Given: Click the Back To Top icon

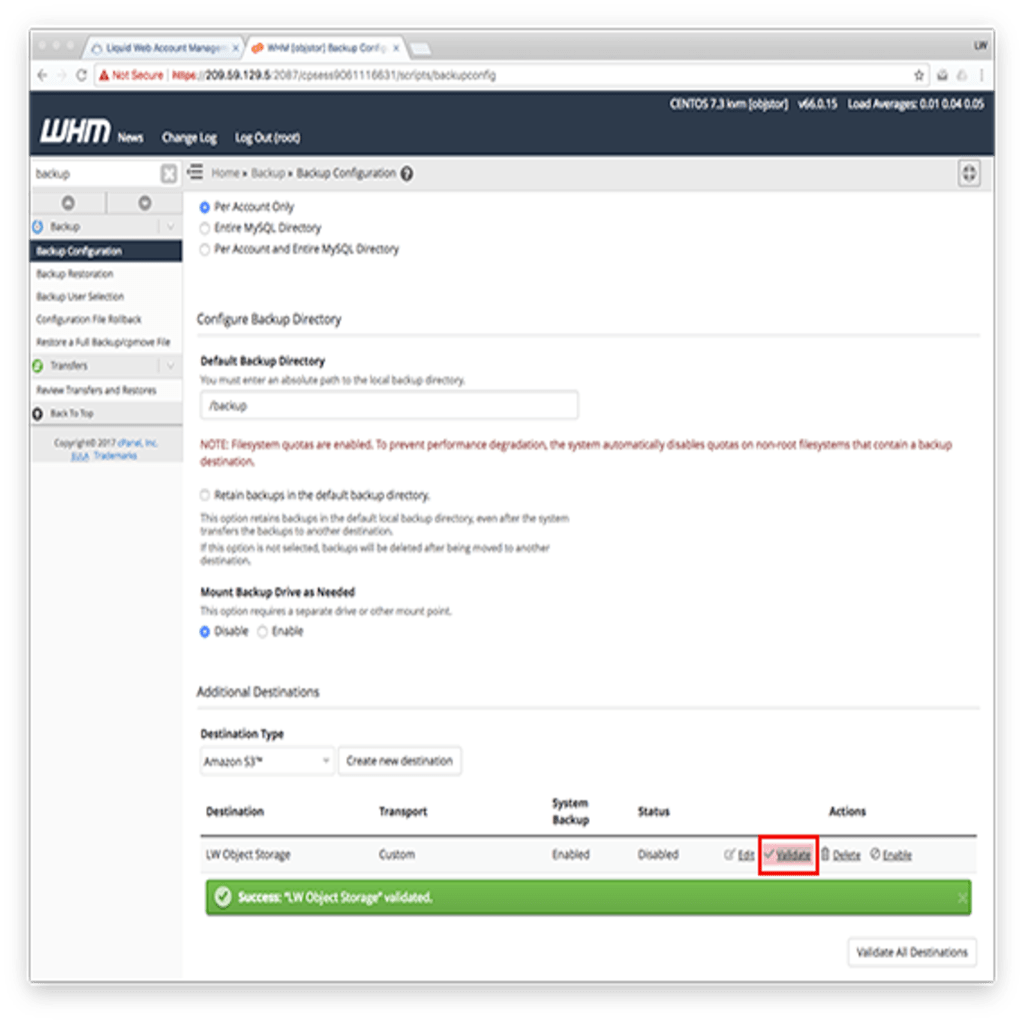Looking at the screenshot, I should point(38,413).
